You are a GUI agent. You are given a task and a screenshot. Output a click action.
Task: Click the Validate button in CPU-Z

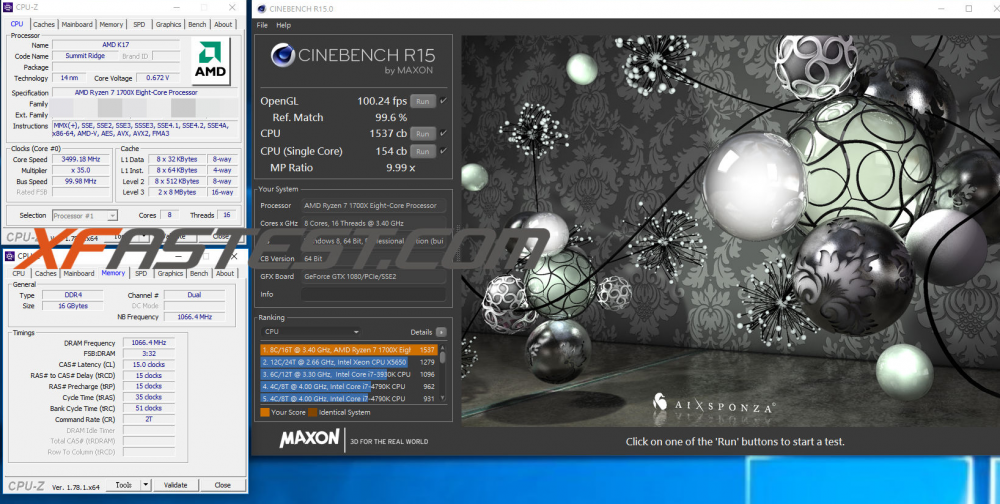coord(175,485)
